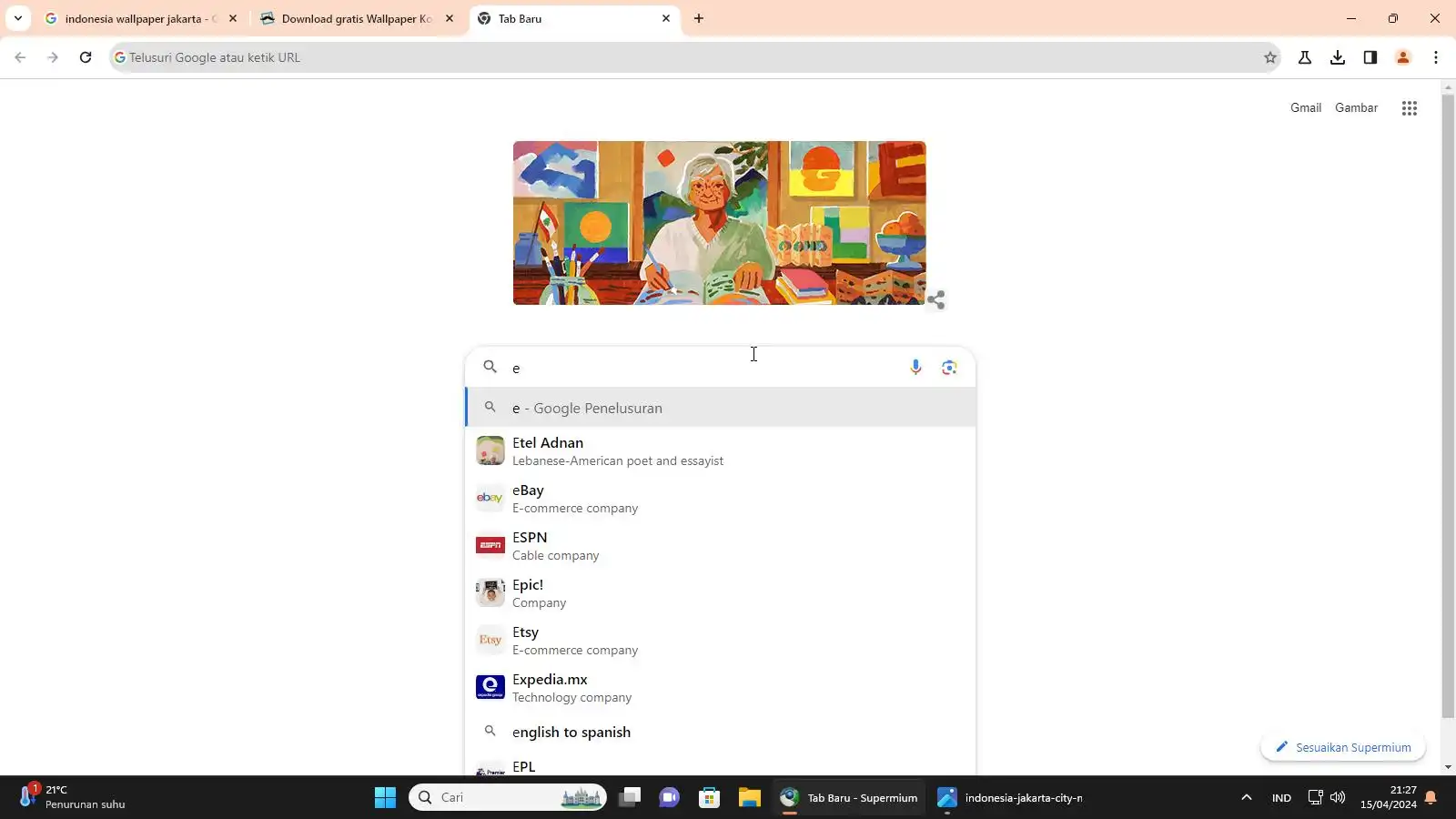
Task: Bookmark this page with the star icon
Action: click(x=1270, y=57)
